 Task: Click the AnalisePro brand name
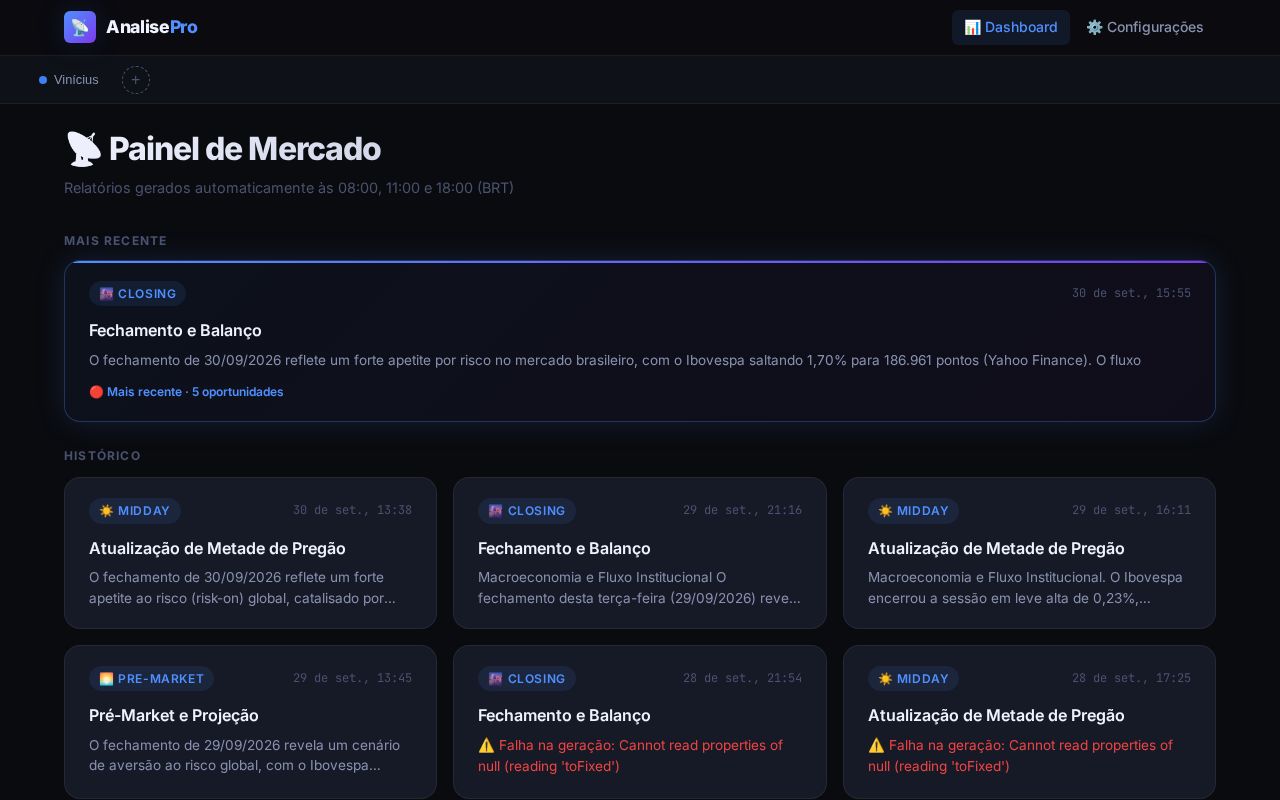click(x=152, y=27)
